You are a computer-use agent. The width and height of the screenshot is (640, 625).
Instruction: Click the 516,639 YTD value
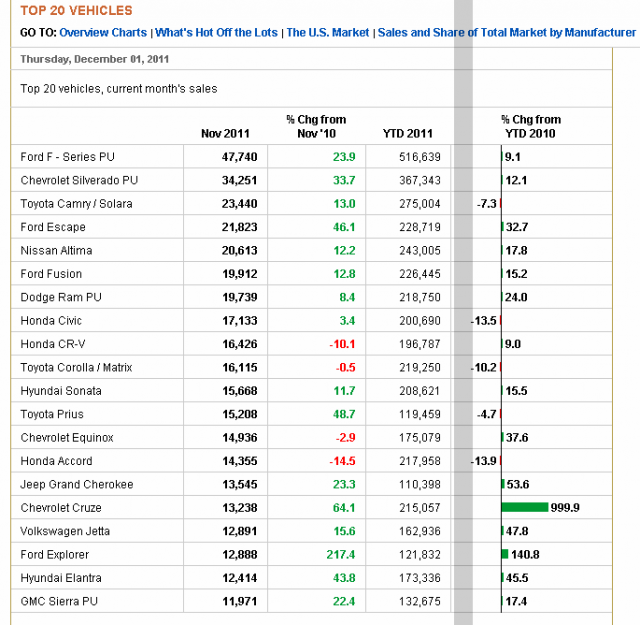420,157
